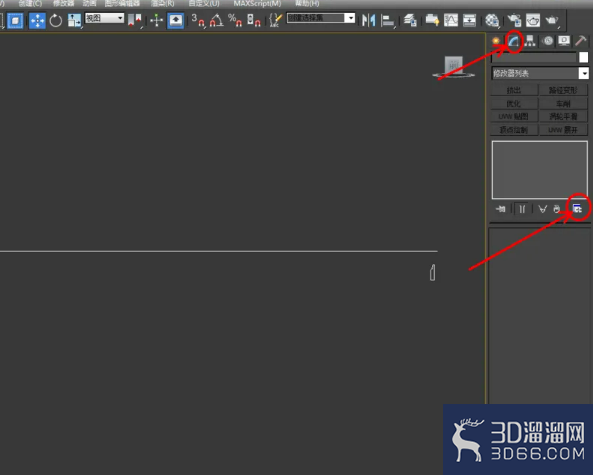Open the Utilities hammer tab
The width and height of the screenshot is (593, 475).
click(581, 40)
